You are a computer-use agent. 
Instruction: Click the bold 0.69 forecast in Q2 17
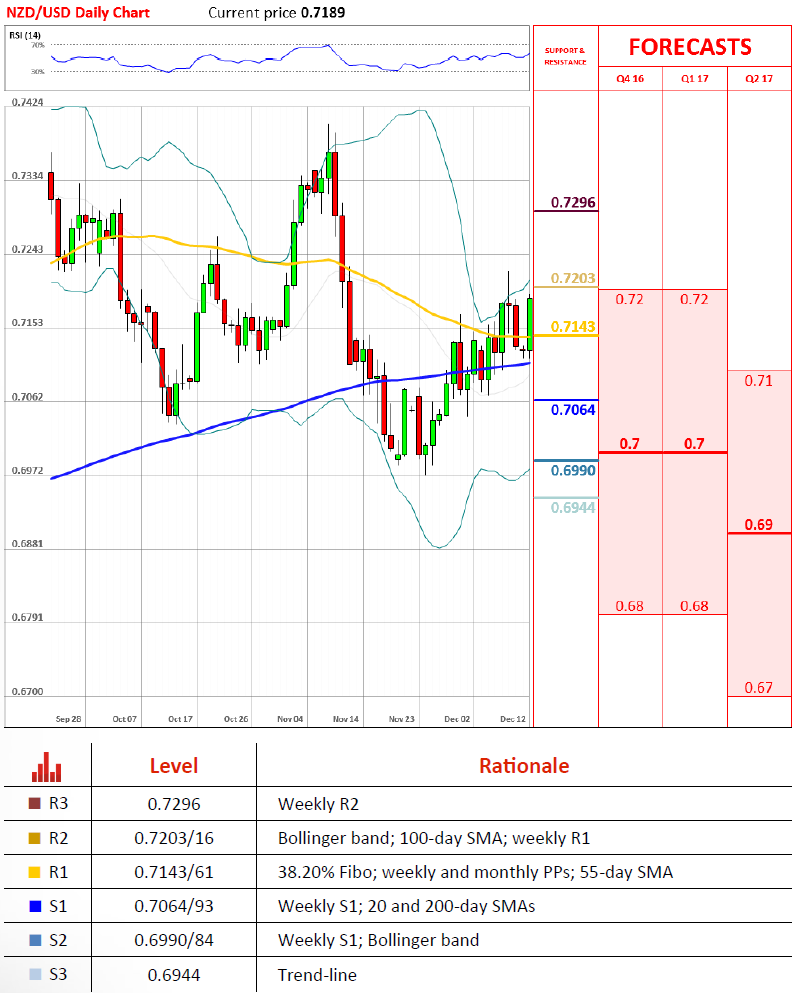point(758,524)
